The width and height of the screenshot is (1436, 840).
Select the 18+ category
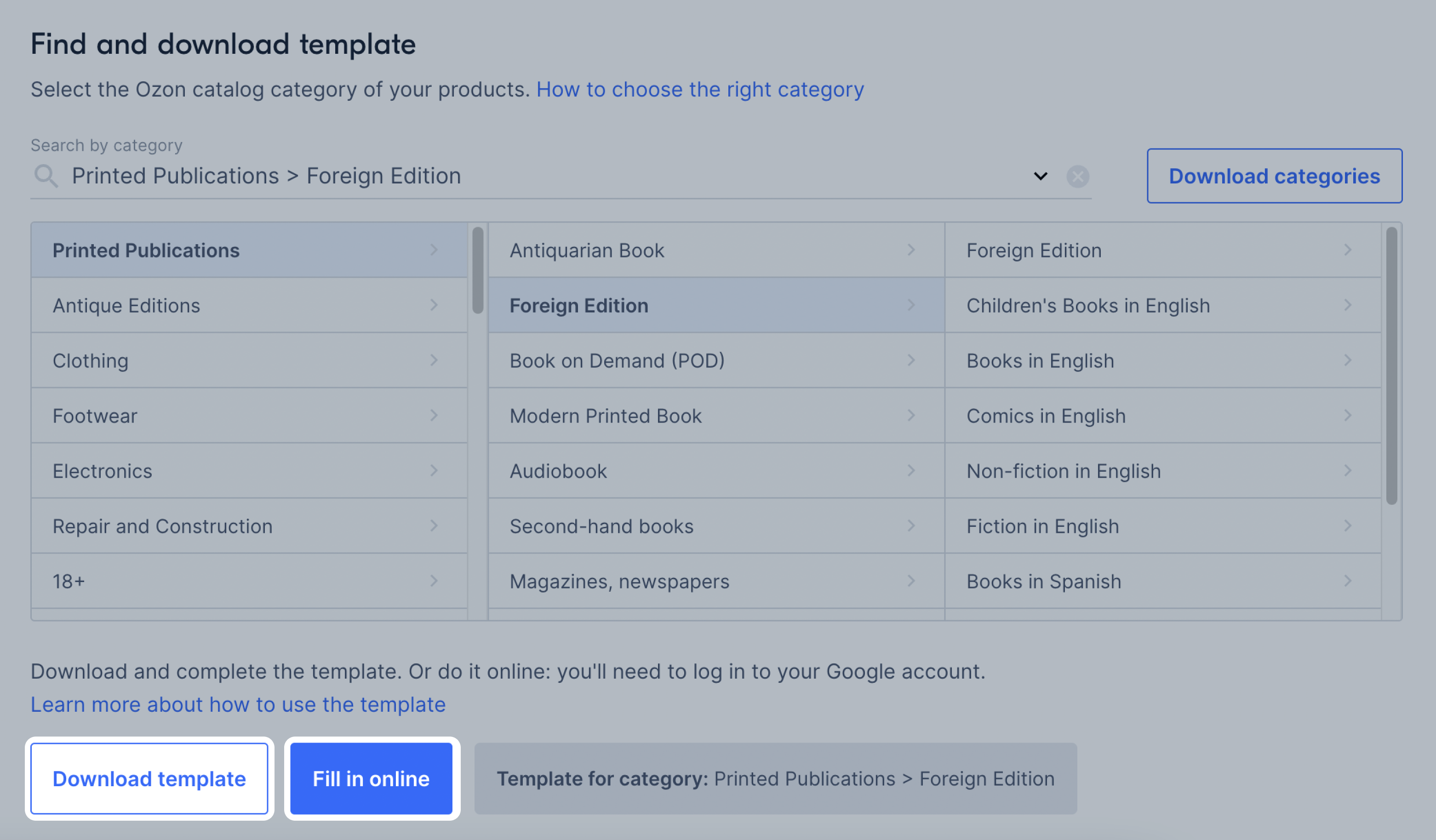click(x=249, y=581)
